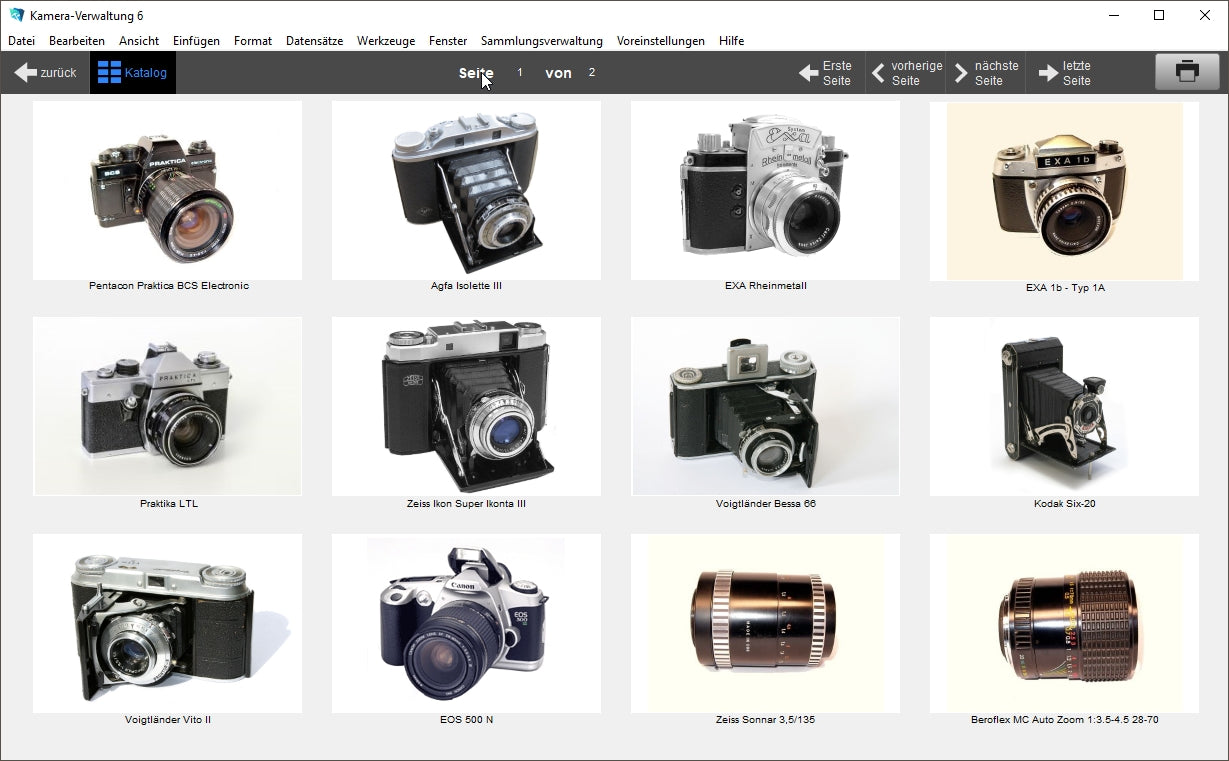Screen dimensions: 1229x761
Task: Go to vorherige Seite chevron
Action: click(x=877, y=73)
